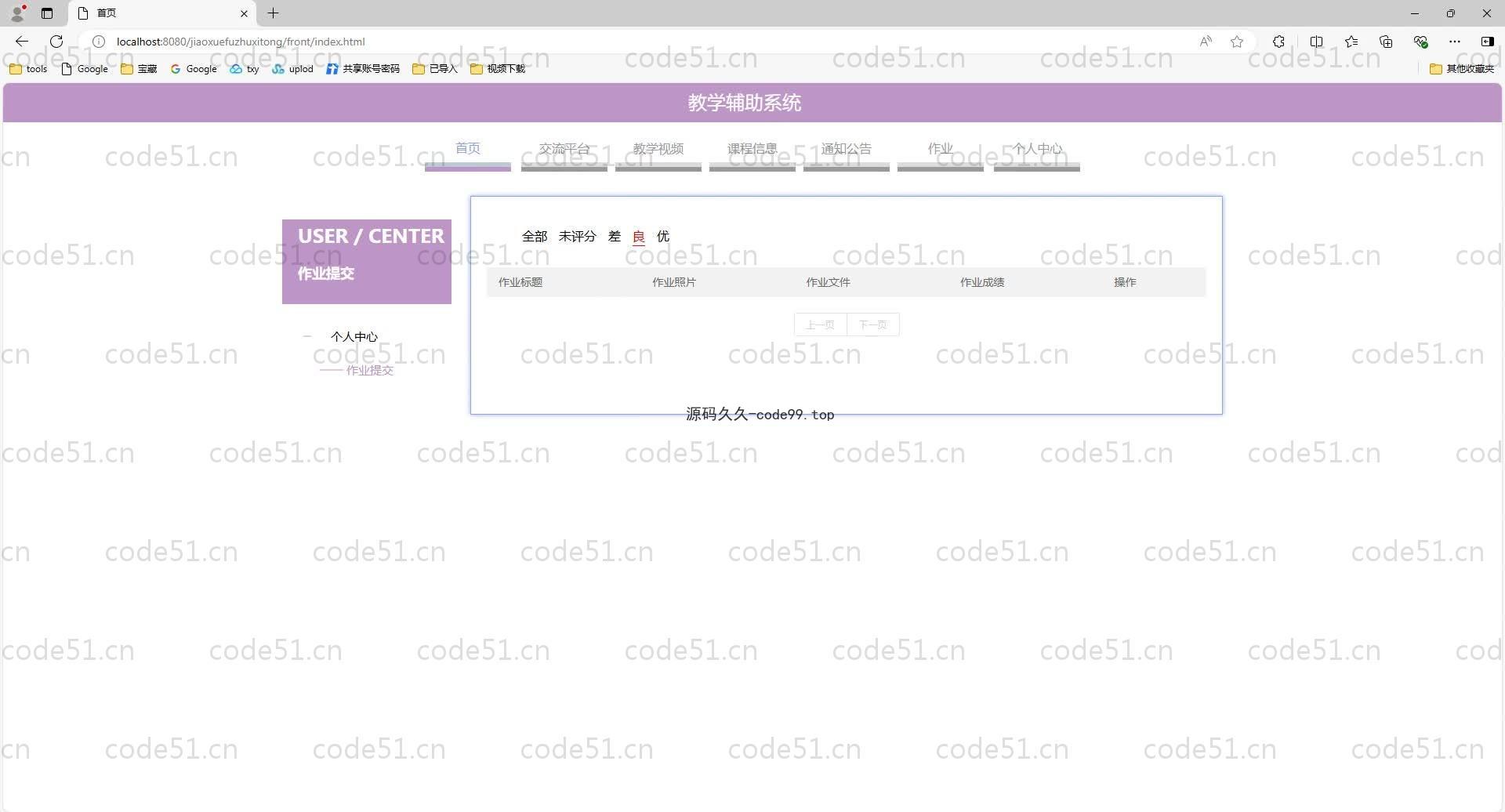Open the uplod bookmark

293,69
